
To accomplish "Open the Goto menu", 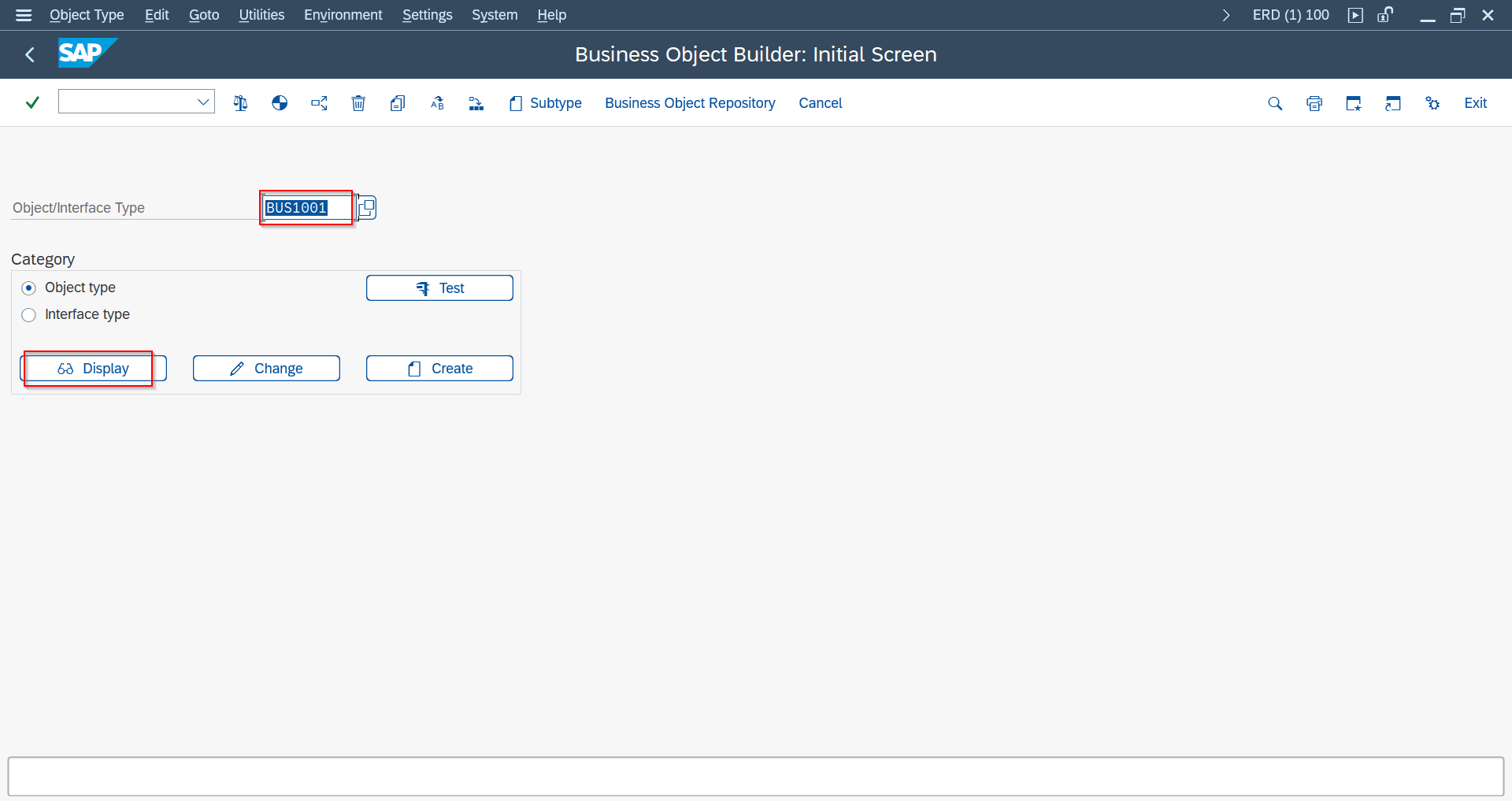I will [204, 15].
